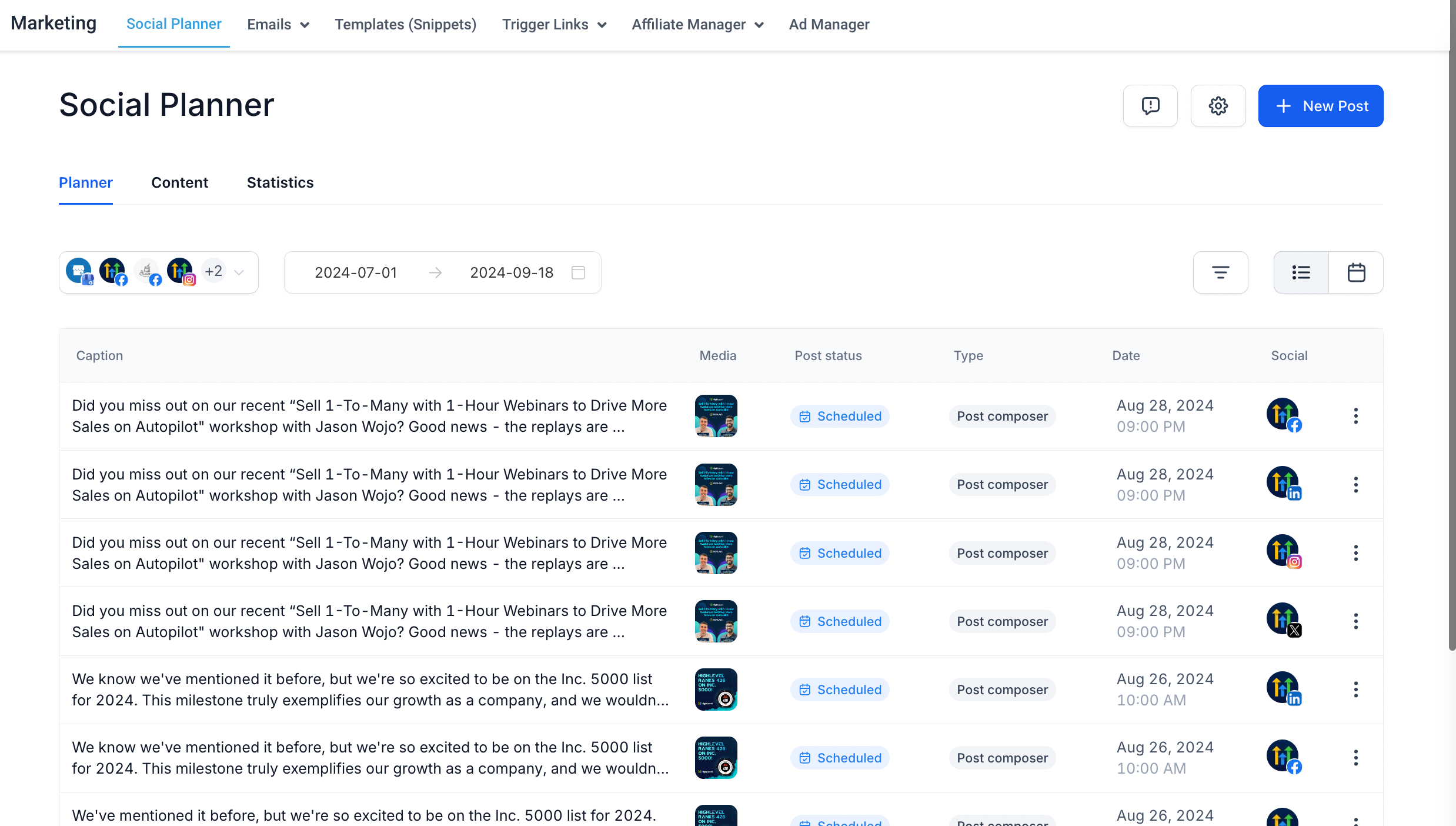
Task: Open more options for Facebook Aug 26 post
Action: tap(1355, 758)
